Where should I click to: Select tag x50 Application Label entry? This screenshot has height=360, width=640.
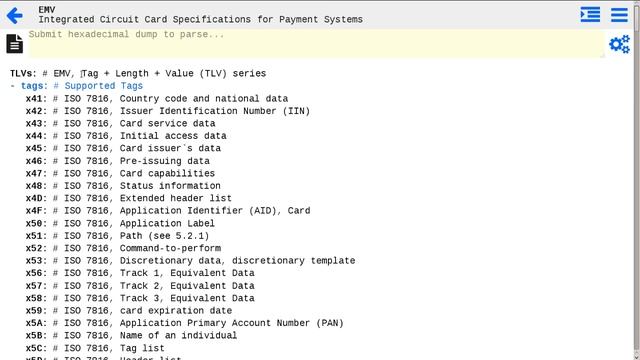[120, 224]
